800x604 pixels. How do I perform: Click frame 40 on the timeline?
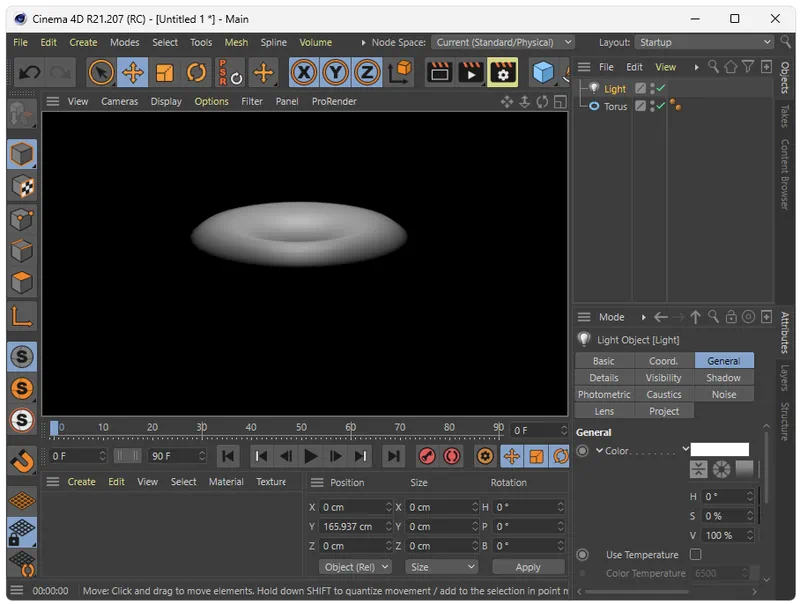tap(251, 428)
